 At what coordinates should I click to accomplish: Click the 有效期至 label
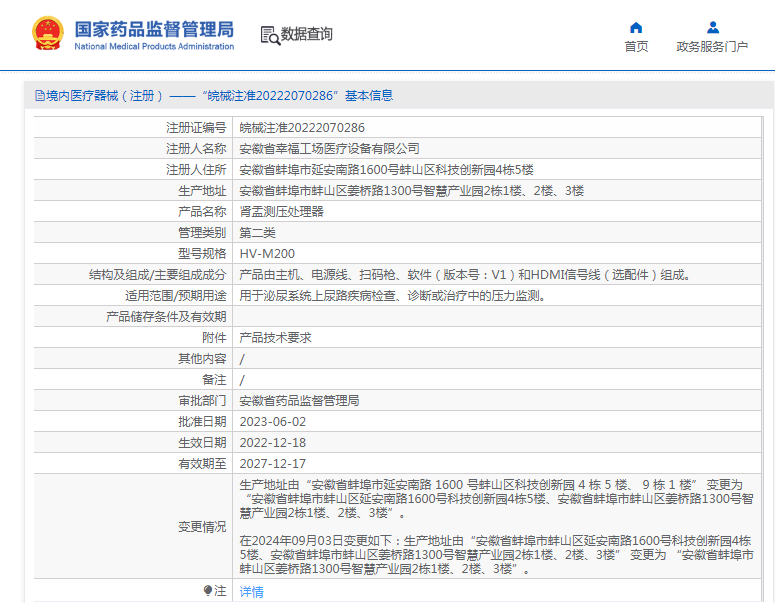(202, 464)
